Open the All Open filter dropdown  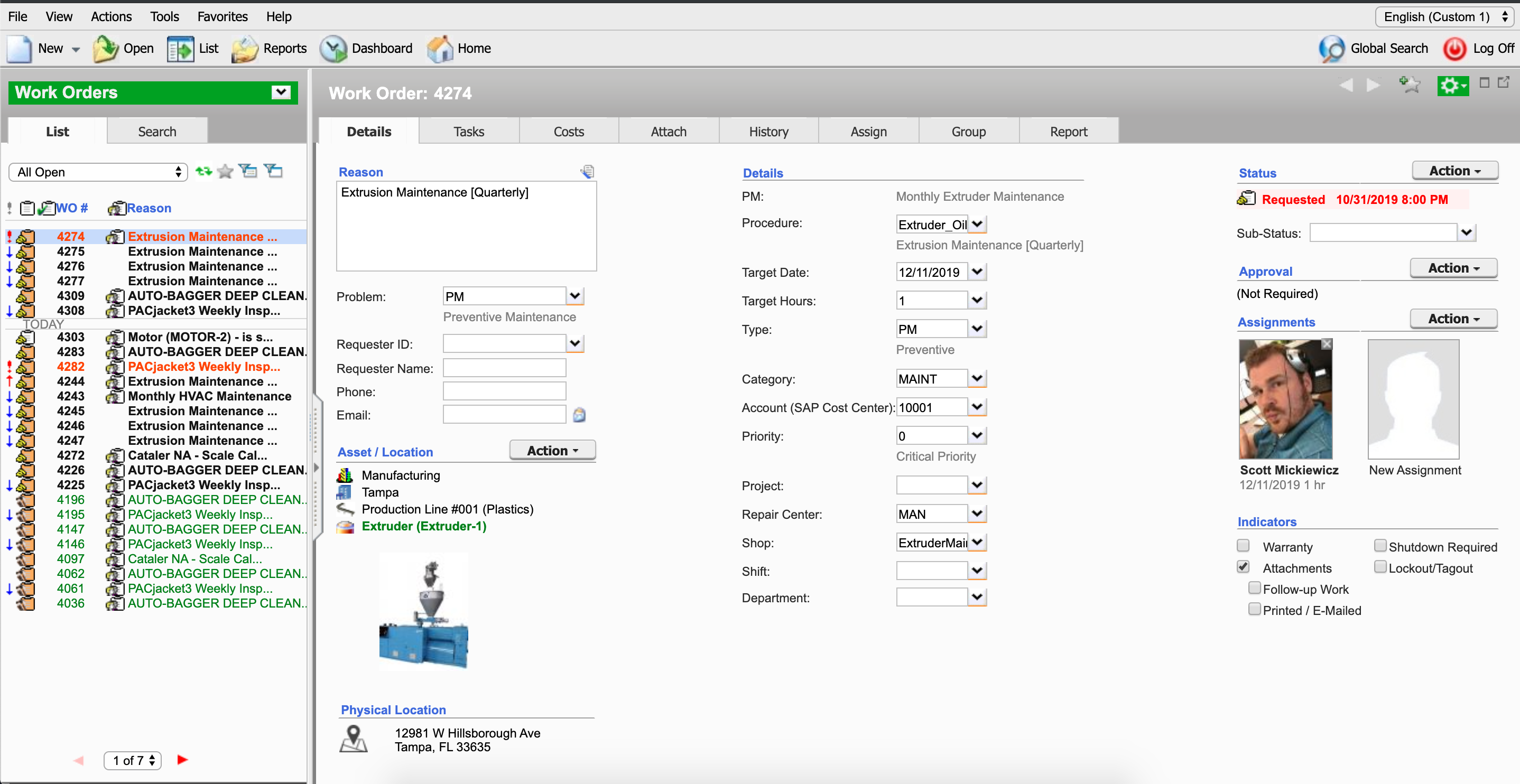98,172
